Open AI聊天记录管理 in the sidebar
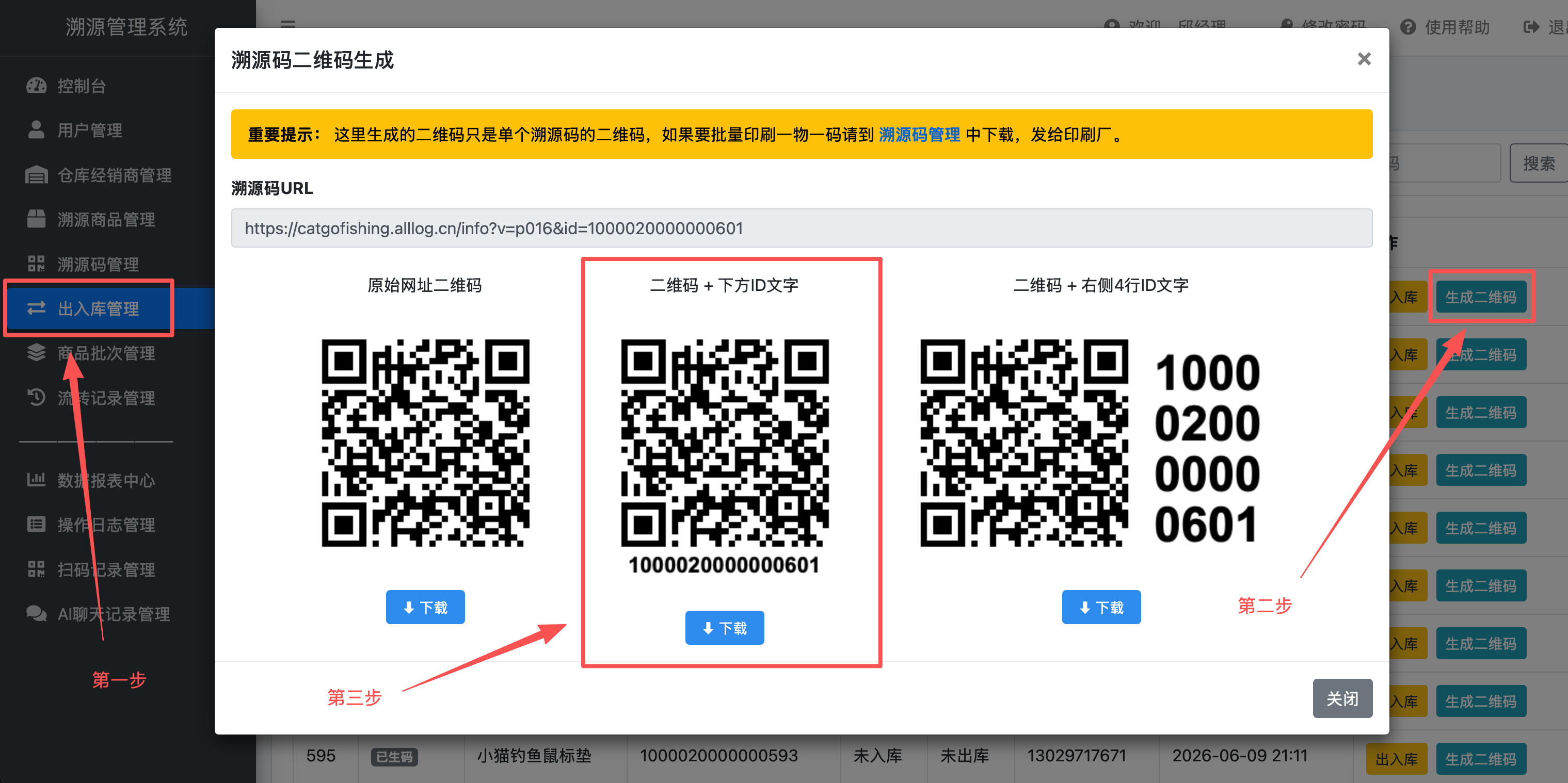The height and width of the screenshot is (783, 1568). 113,614
